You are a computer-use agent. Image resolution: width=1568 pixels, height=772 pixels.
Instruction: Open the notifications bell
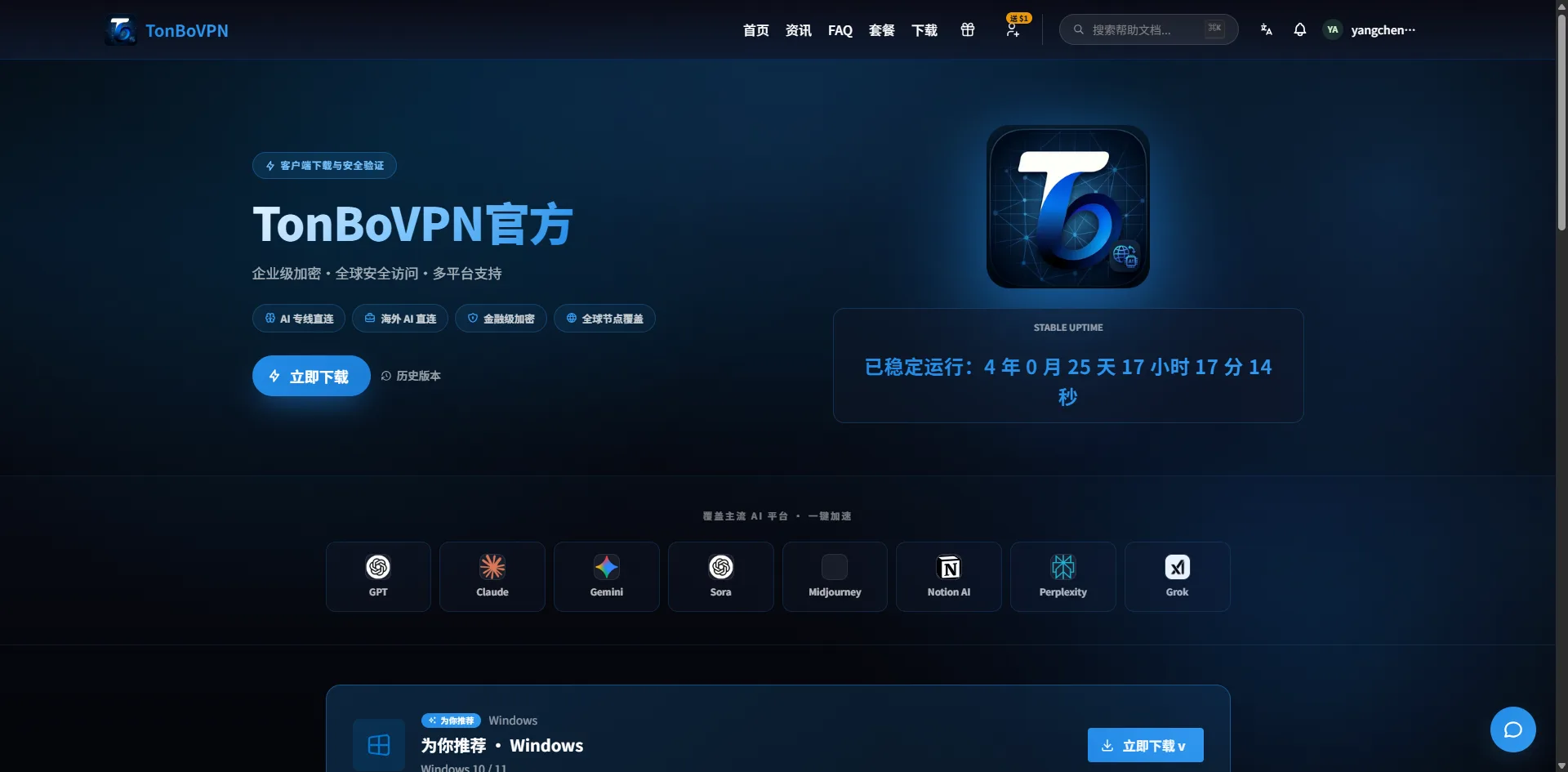pos(1299,29)
